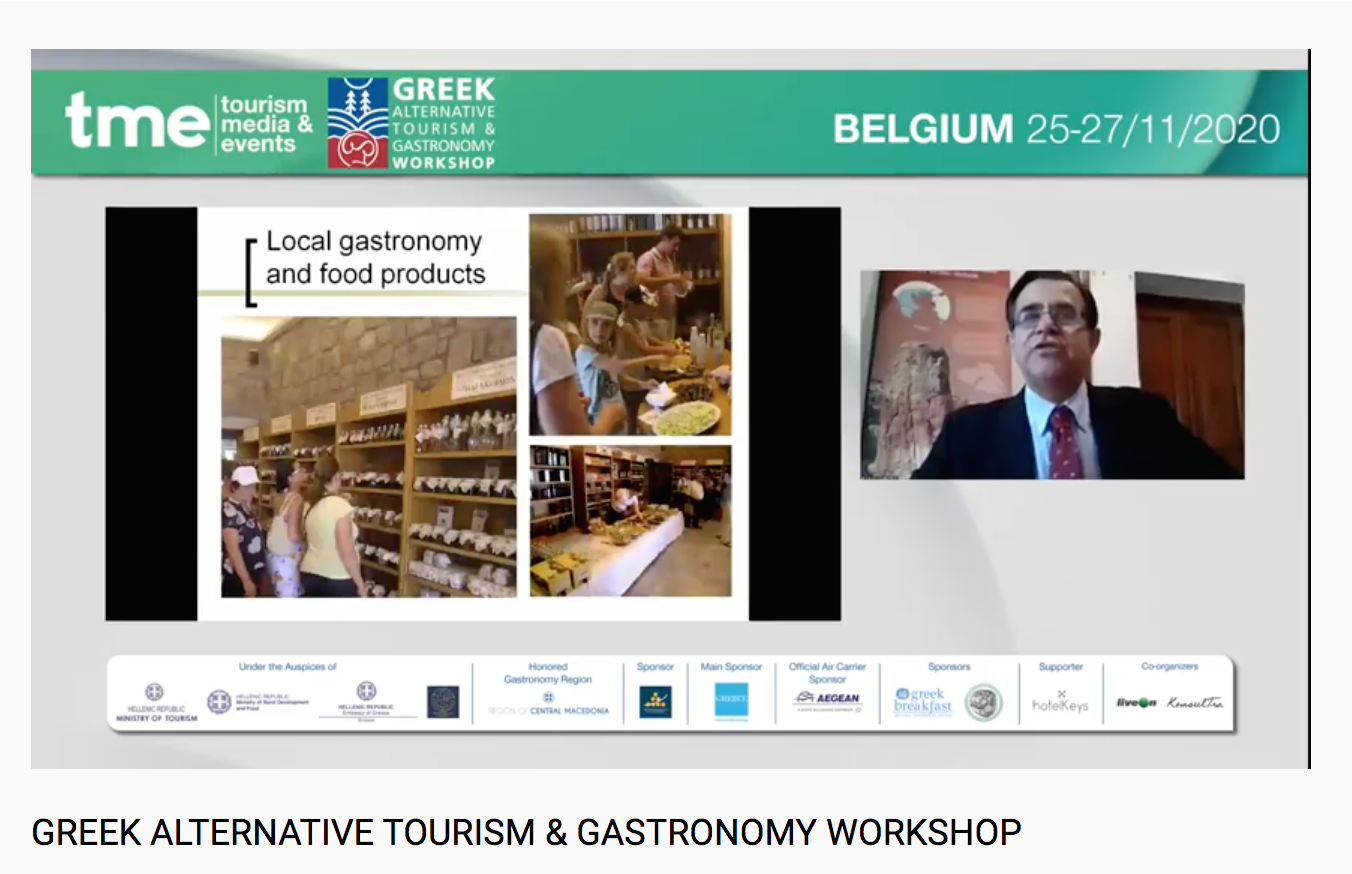Image resolution: width=1352 pixels, height=874 pixels.
Task: Click the round seal logo beside Greek Breakfast
Action: pos(983,701)
